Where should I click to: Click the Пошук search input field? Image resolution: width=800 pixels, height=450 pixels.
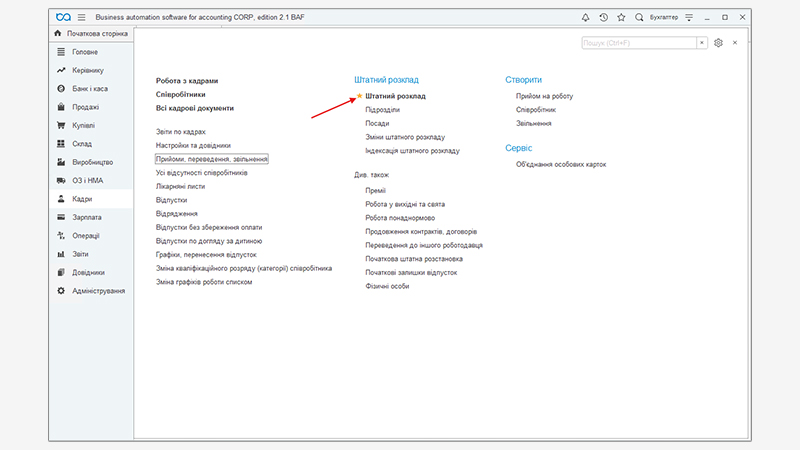pyautogui.click(x=640, y=44)
